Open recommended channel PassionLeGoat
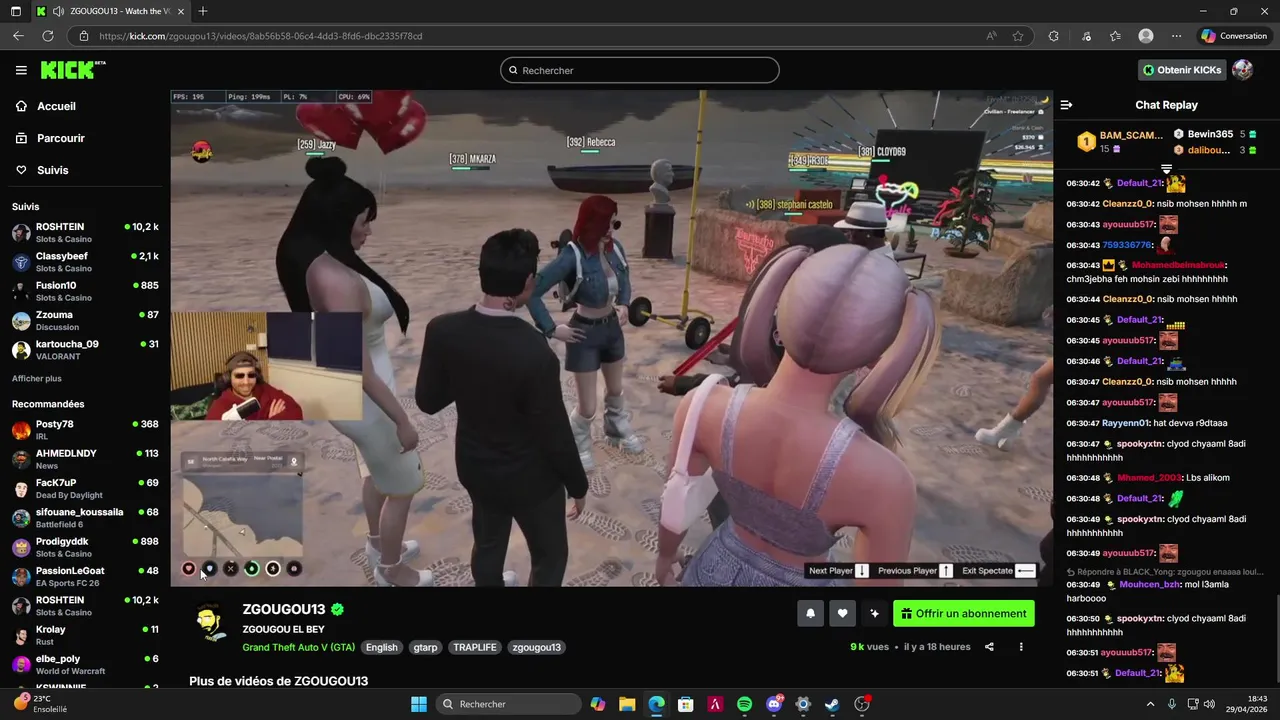This screenshot has width=1280, height=720. [x=85, y=576]
